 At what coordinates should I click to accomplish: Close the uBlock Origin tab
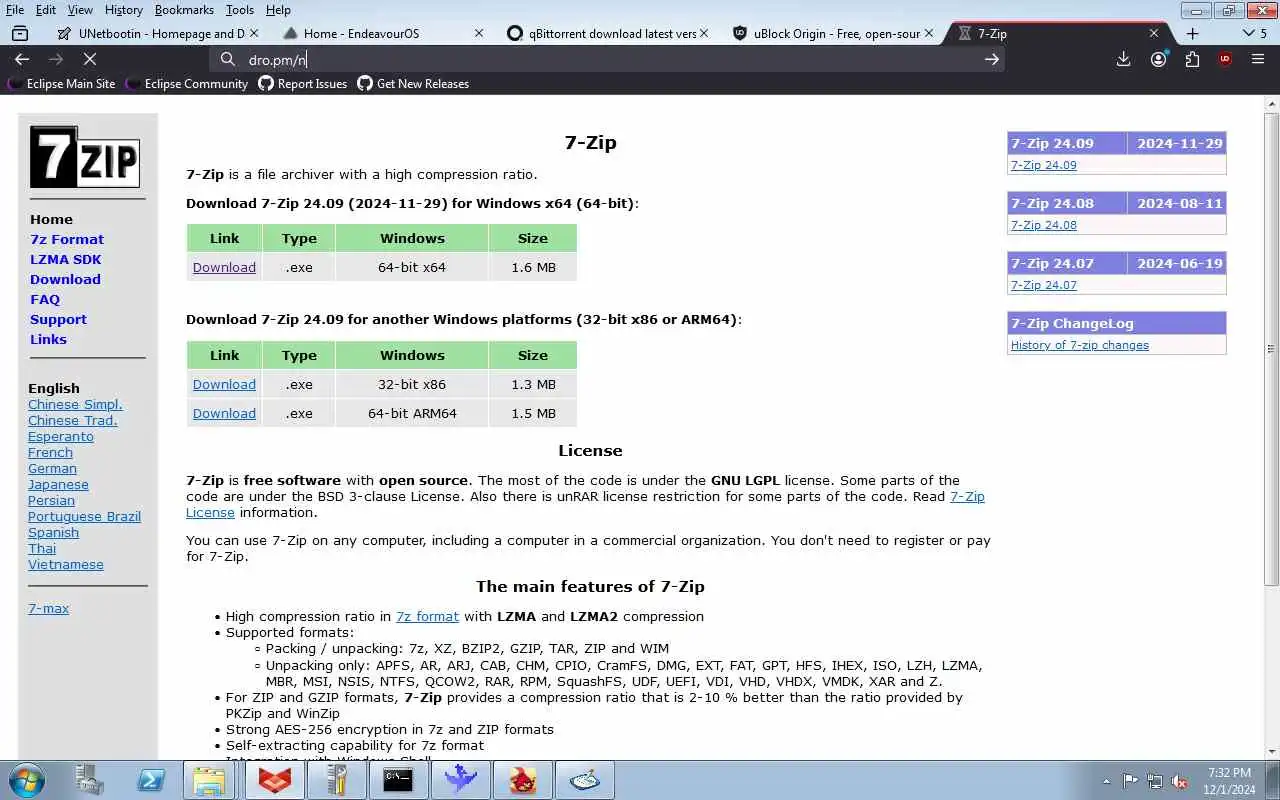pyautogui.click(x=929, y=33)
